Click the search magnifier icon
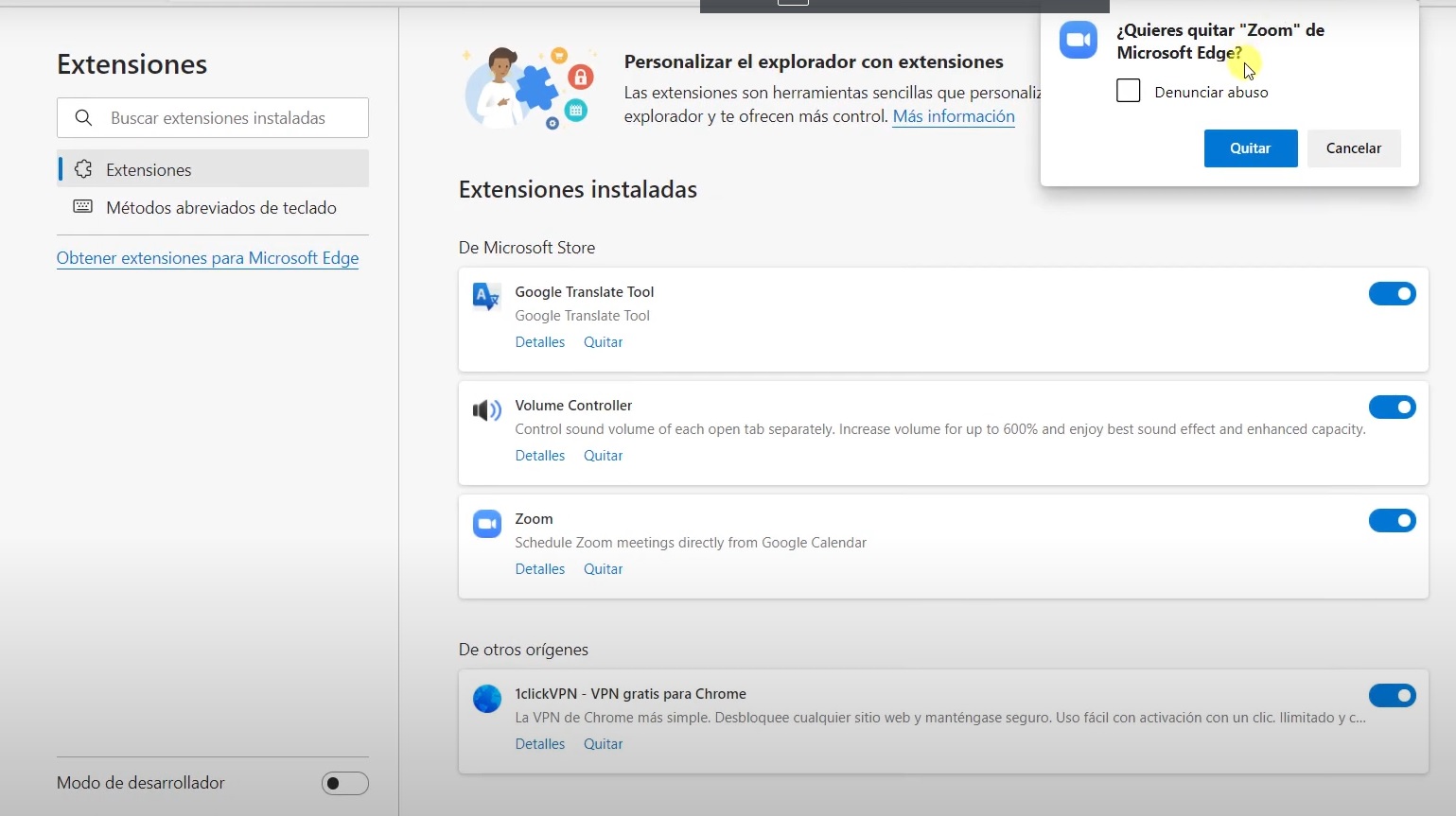Screen dimensions: 1456x816 click(83, 118)
